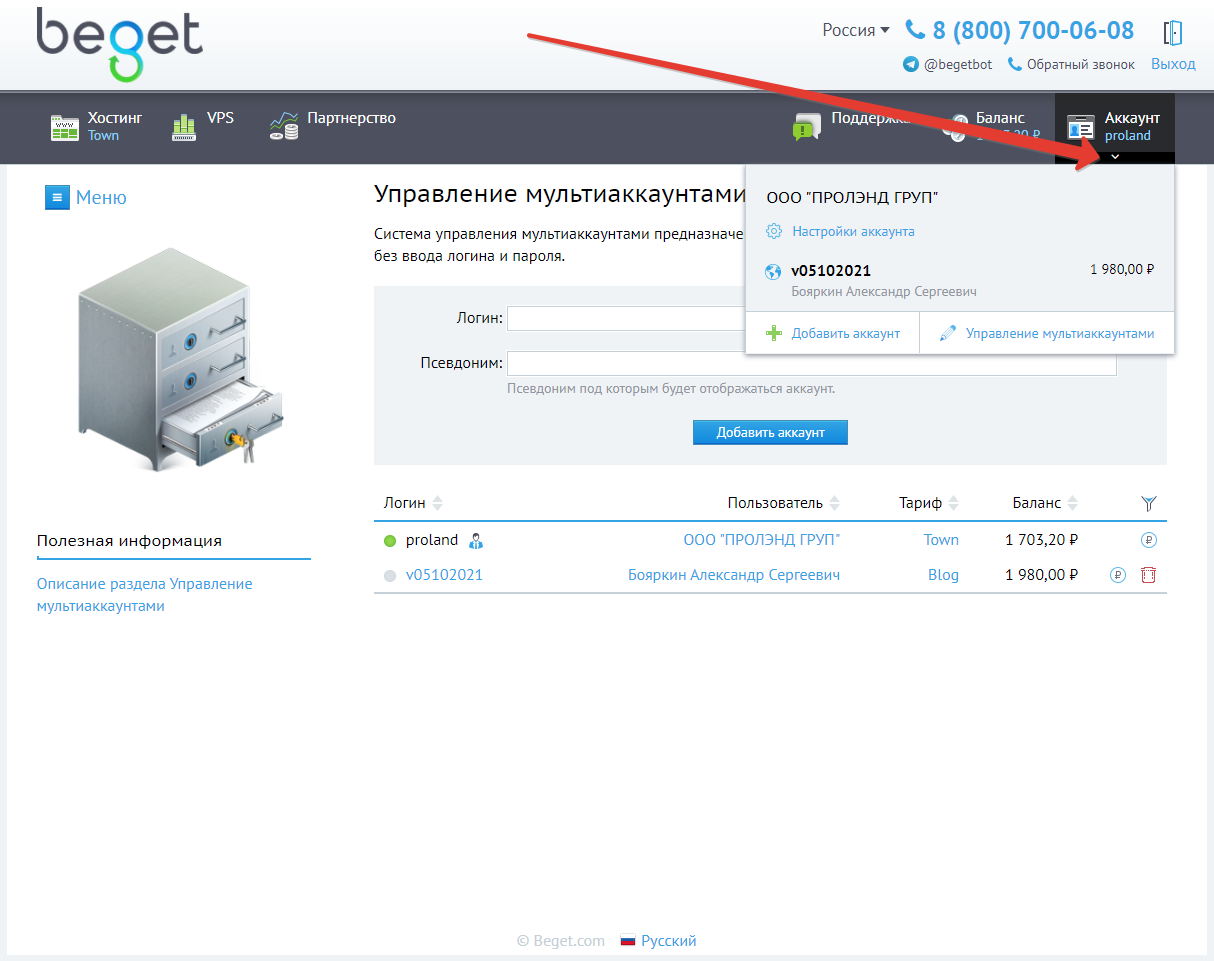Image resolution: width=1214 pixels, height=961 pixels.
Task: Open the Партнерство menu section
Action: point(333,126)
